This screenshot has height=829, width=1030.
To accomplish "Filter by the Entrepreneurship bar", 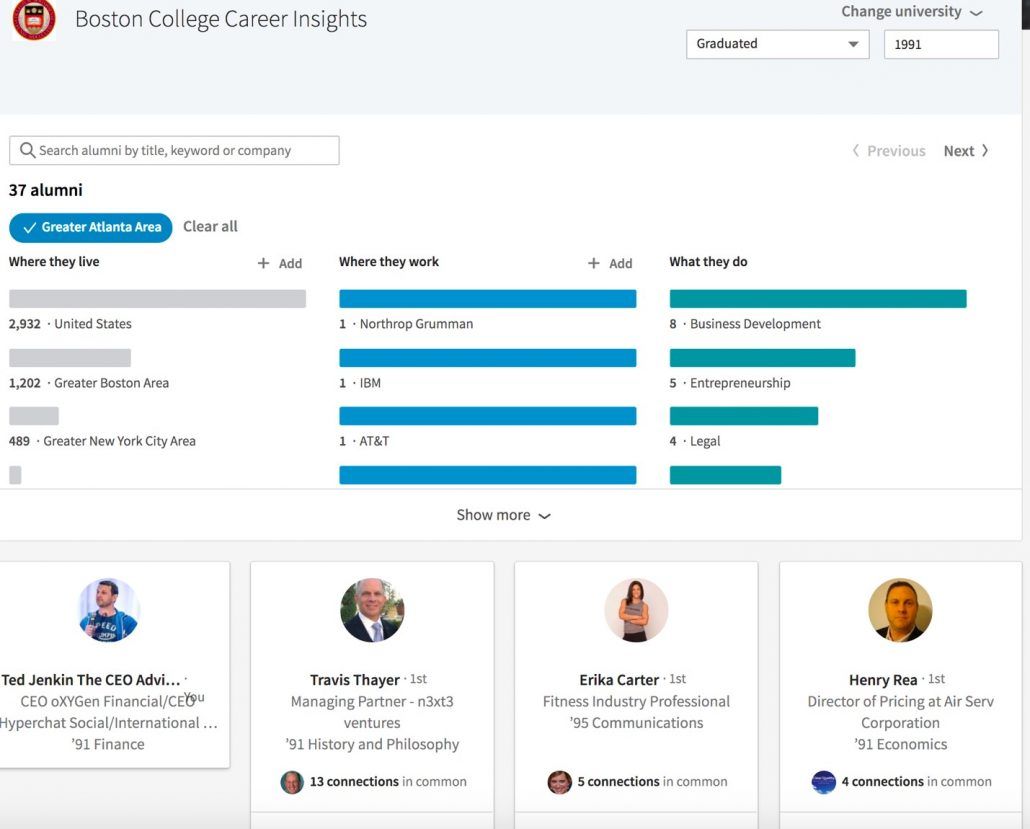I will point(763,358).
